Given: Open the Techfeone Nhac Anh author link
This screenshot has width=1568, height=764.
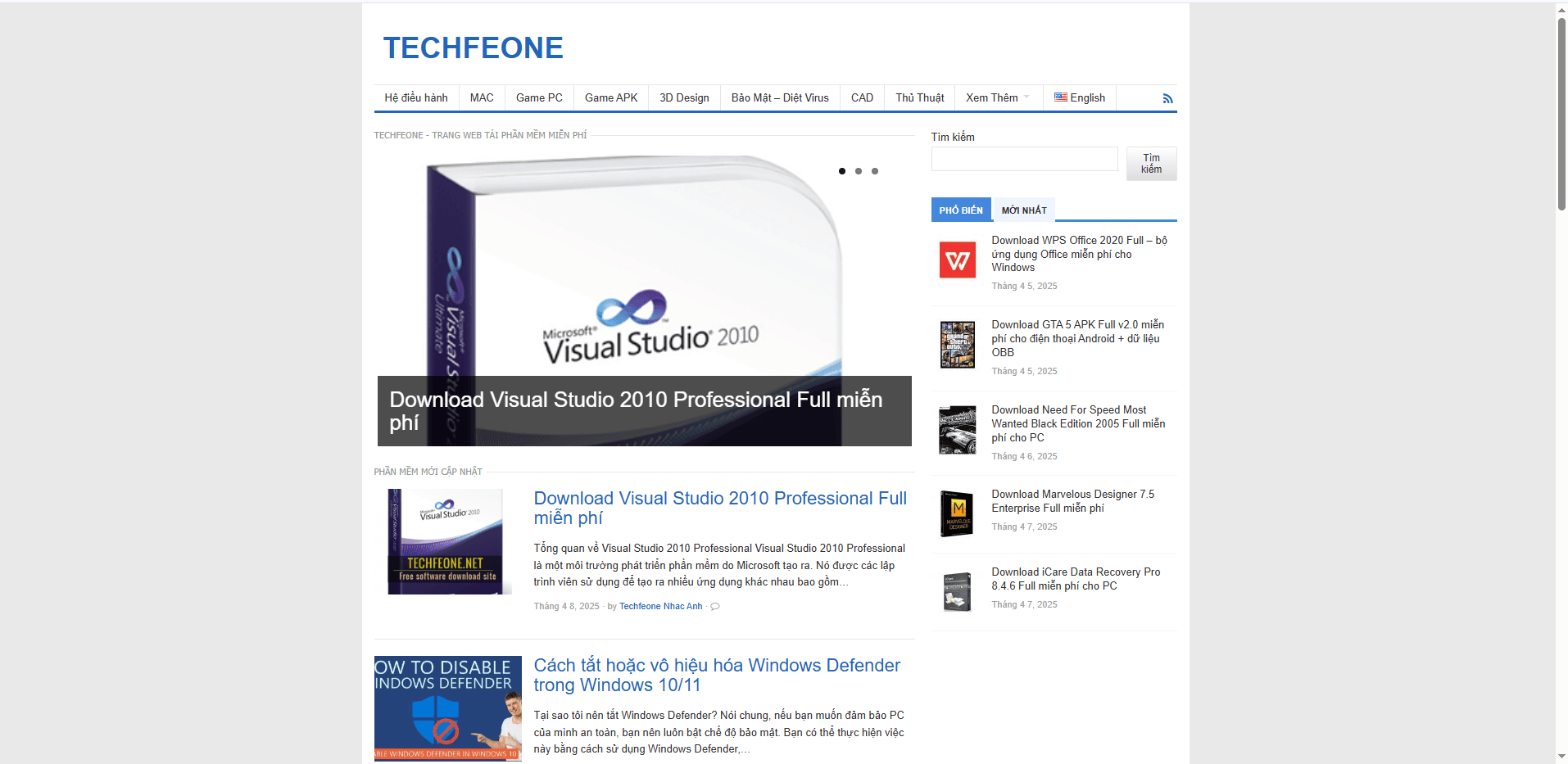Looking at the screenshot, I should click(x=660, y=607).
